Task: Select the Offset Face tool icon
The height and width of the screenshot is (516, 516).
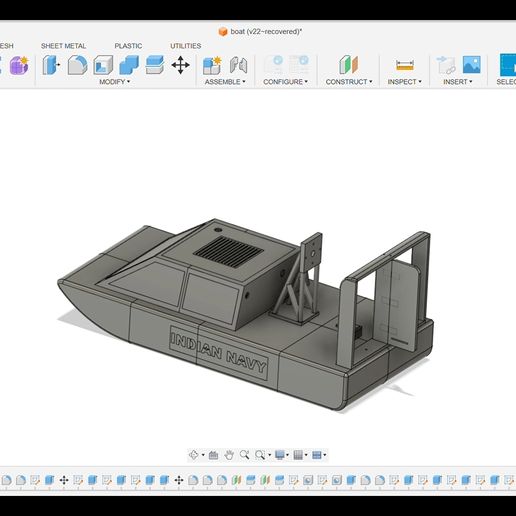Action: point(155,65)
